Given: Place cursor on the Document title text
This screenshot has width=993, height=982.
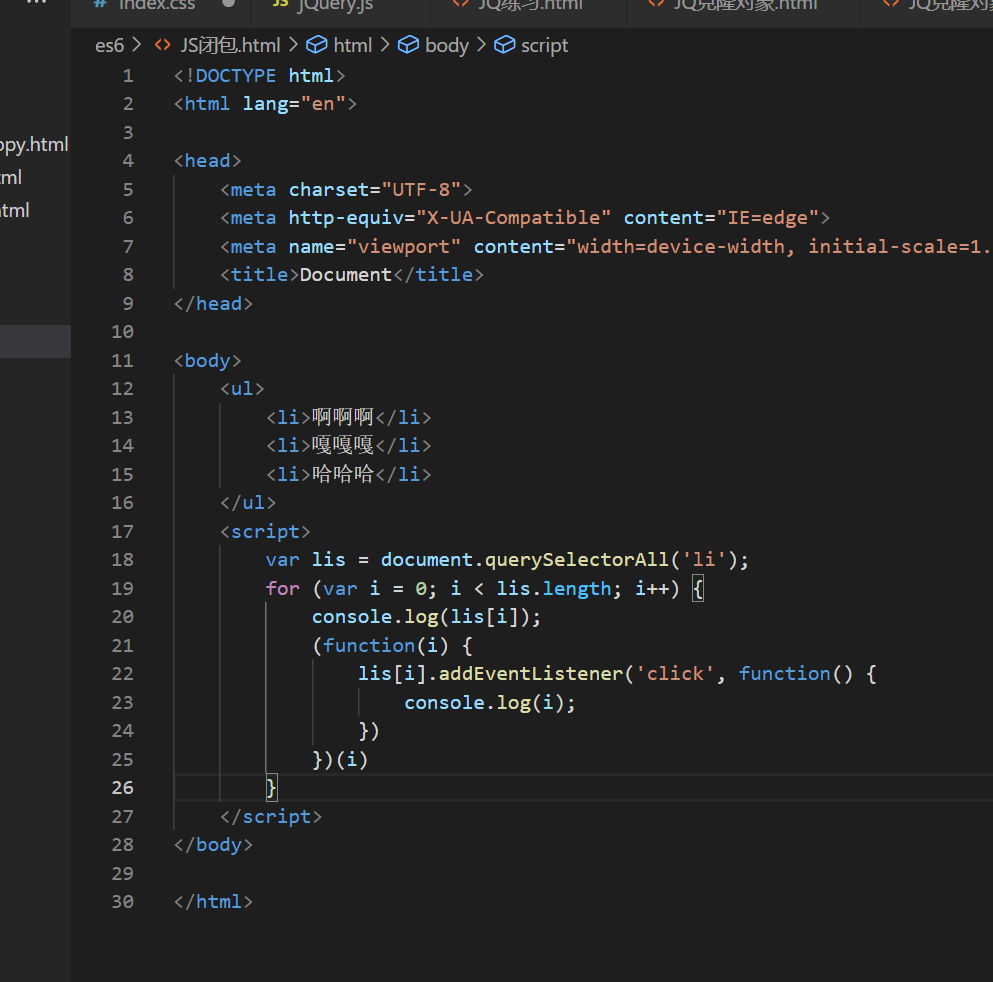Looking at the screenshot, I should click(x=346, y=274).
